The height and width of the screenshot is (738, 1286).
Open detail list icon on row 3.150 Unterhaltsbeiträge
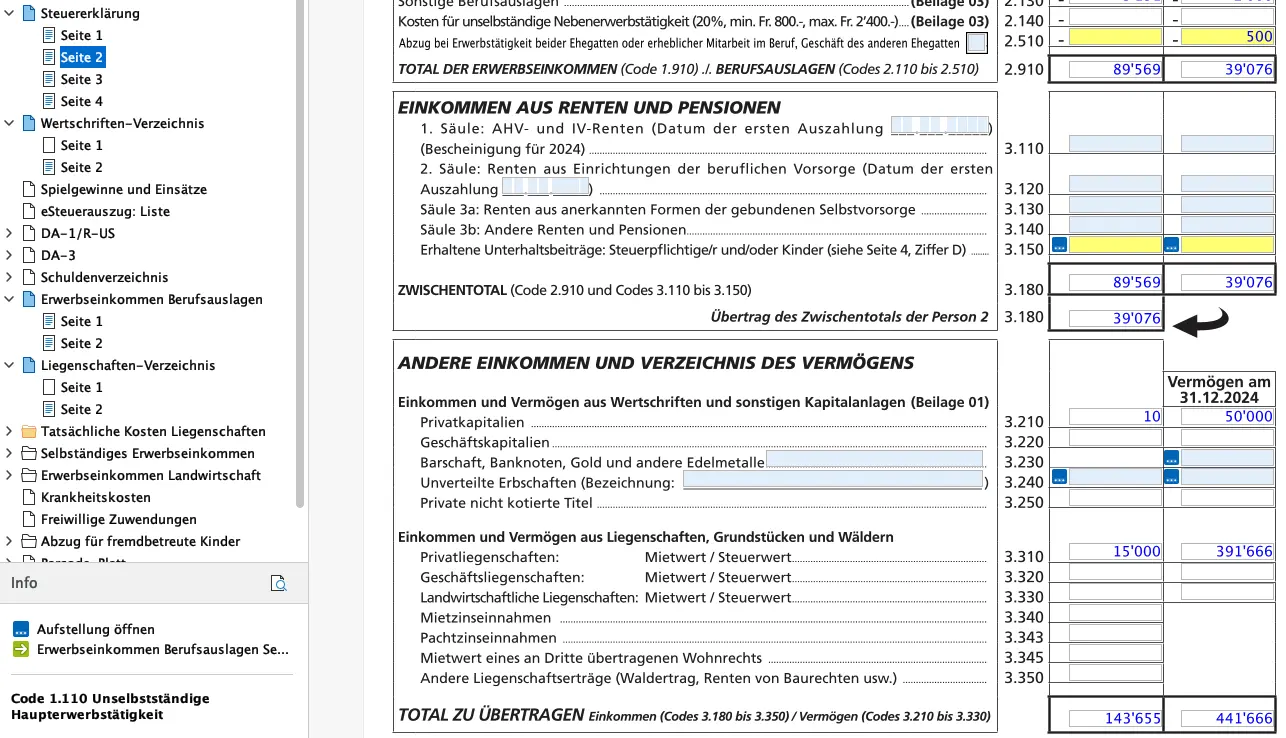click(x=1060, y=243)
